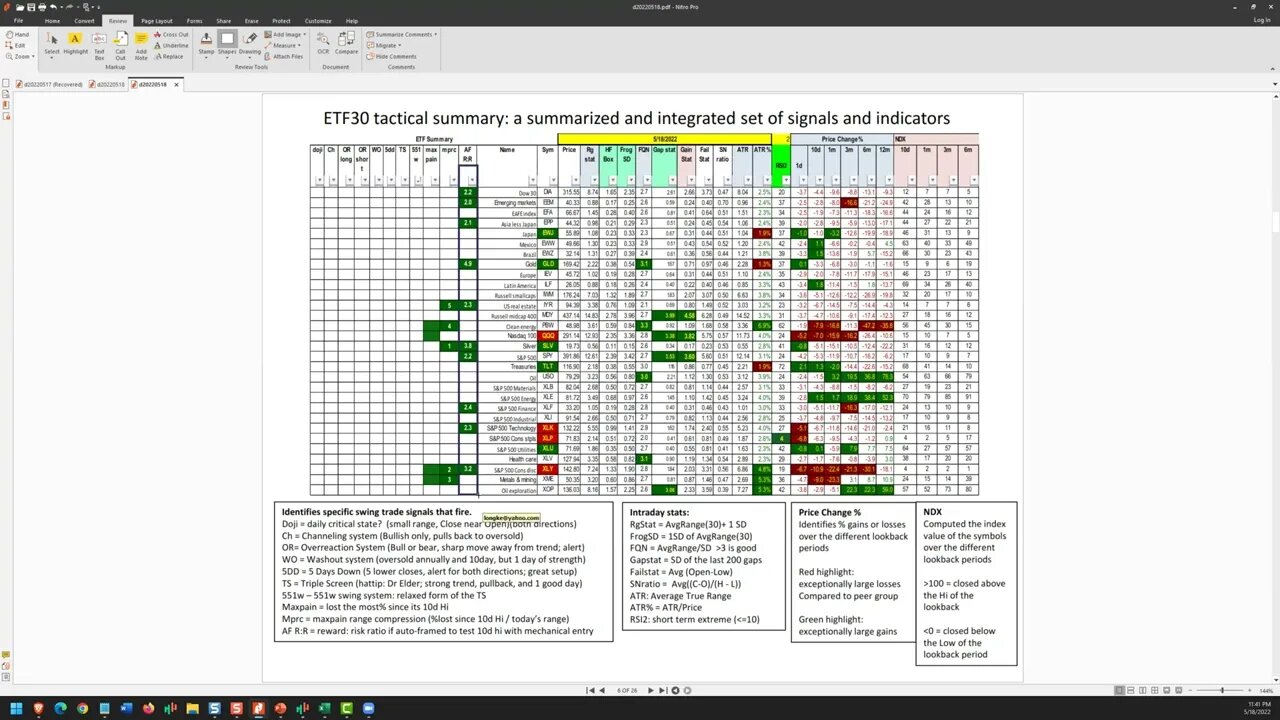Launch Brave browser from taskbar
The height and width of the screenshot is (720, 1280).
coord(39,708)
